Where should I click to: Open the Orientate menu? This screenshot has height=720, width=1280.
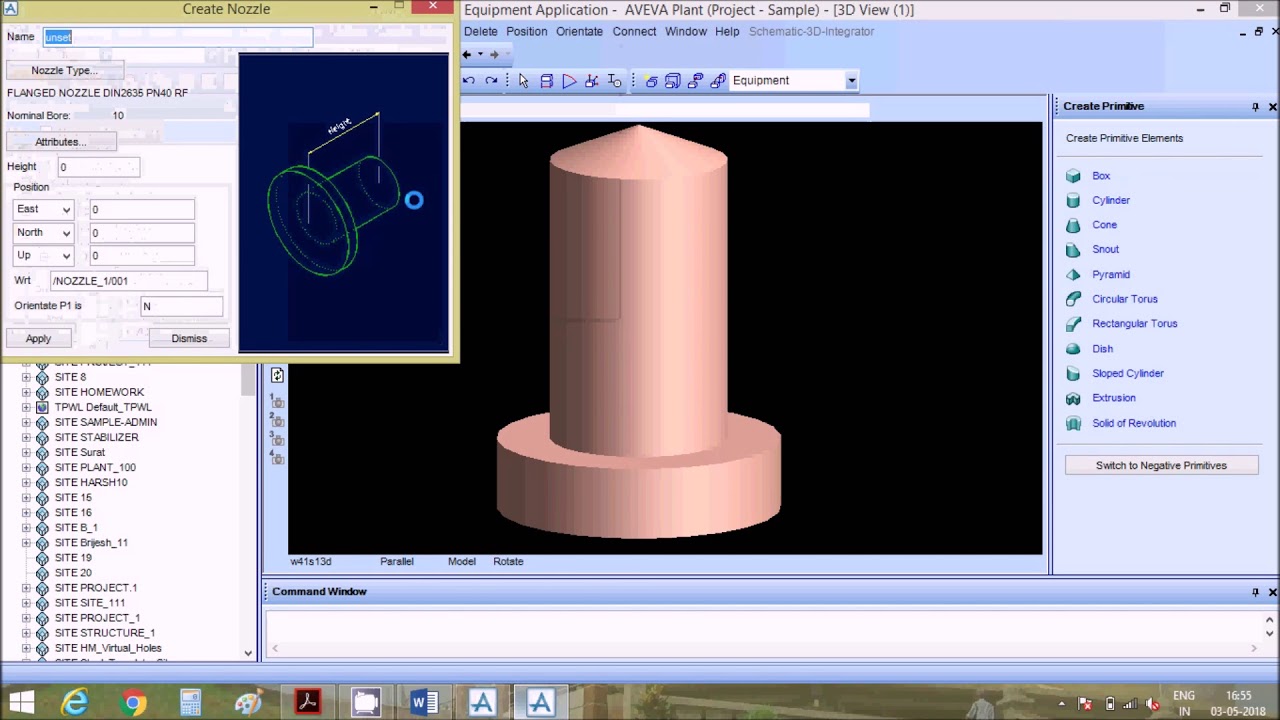[x=579, y=31]
